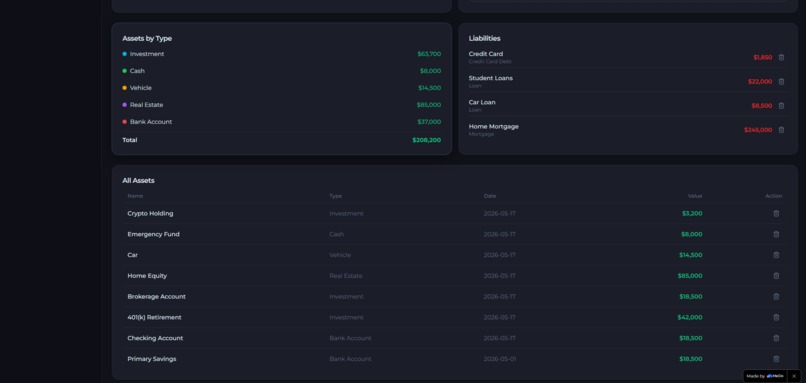Select the Home Equity row name
This screenshot has width=806, height=383.
coord(147,276)
